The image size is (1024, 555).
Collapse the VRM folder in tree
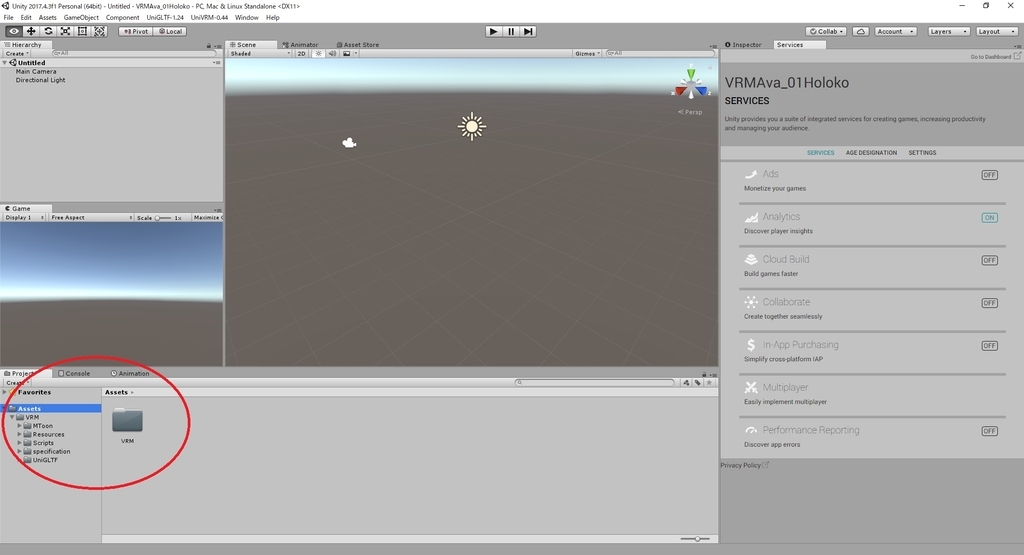(12, 417)
